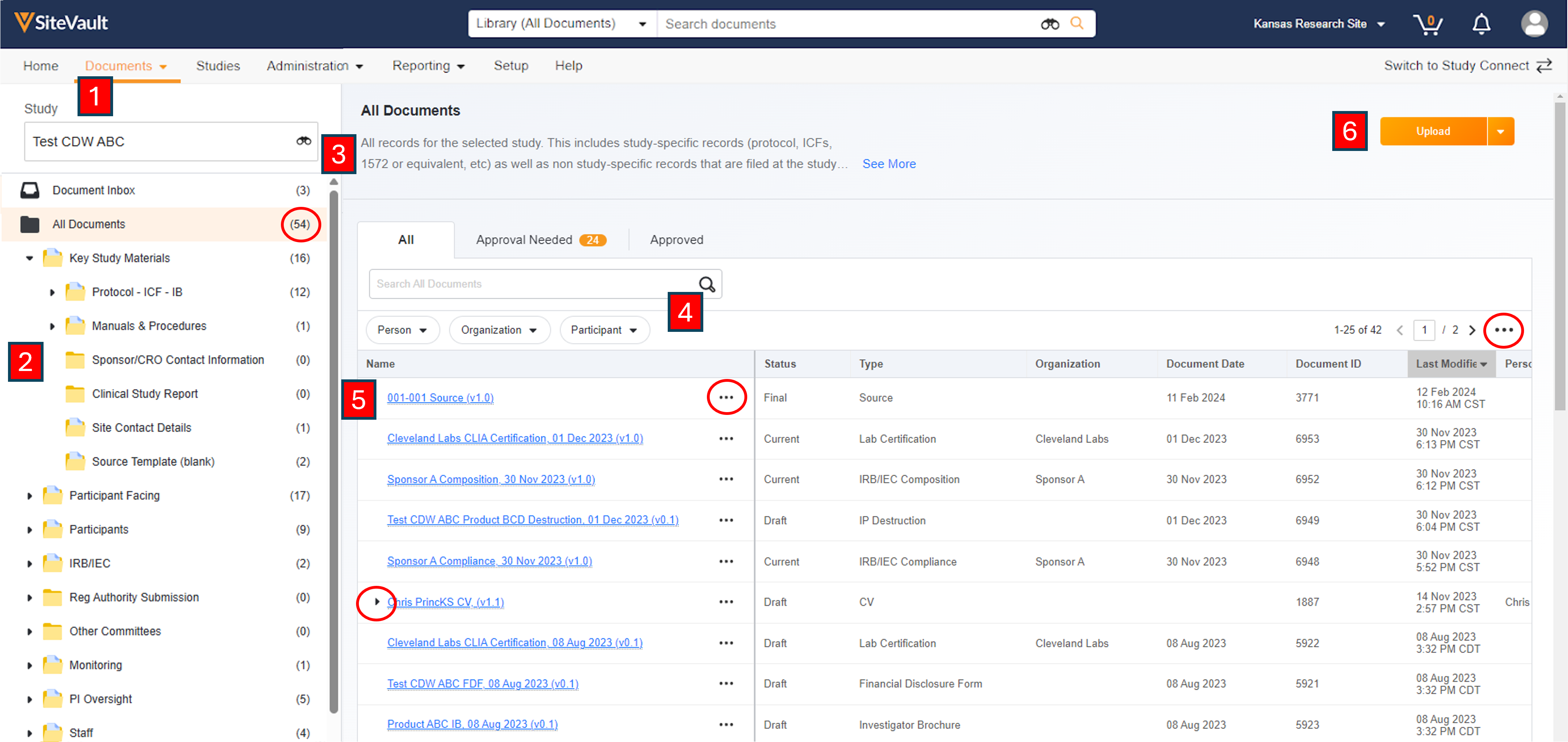The height and width of the screenshot is (742, 1568).
Task: Click the See More link
Action: pos(889,164)
